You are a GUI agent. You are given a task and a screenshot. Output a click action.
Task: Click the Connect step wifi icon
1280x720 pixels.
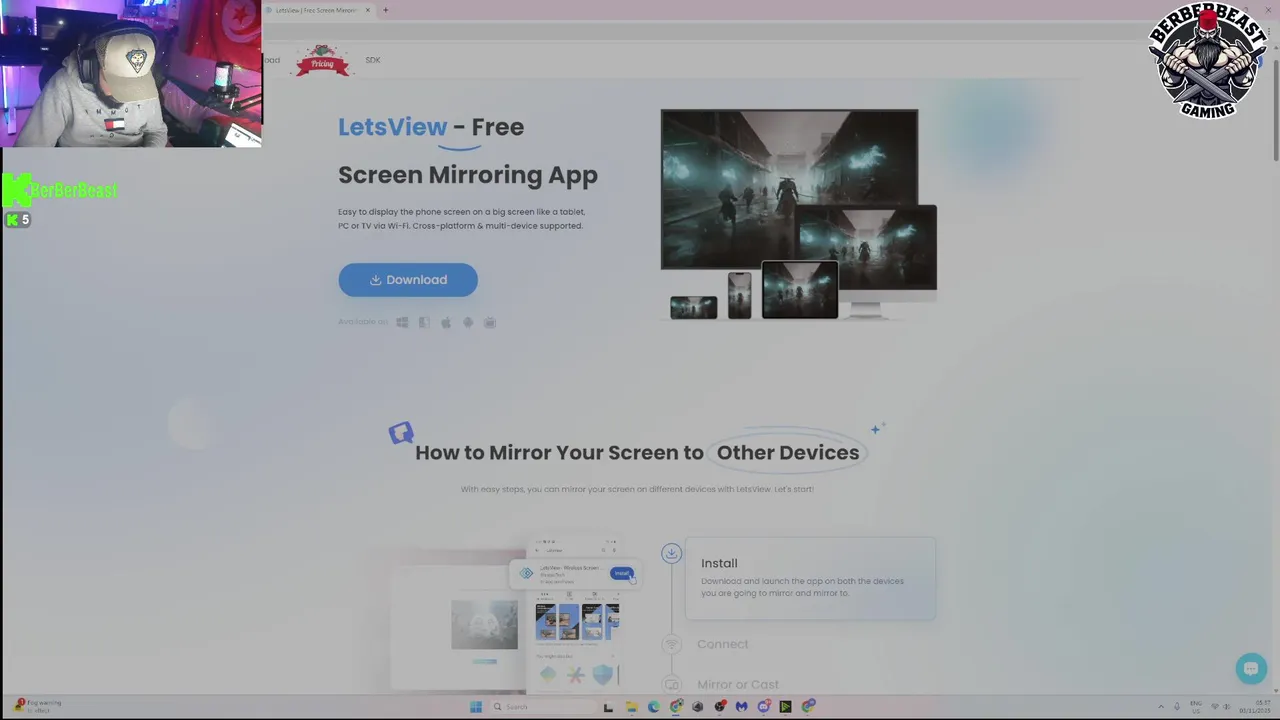(x=671, y=645)
